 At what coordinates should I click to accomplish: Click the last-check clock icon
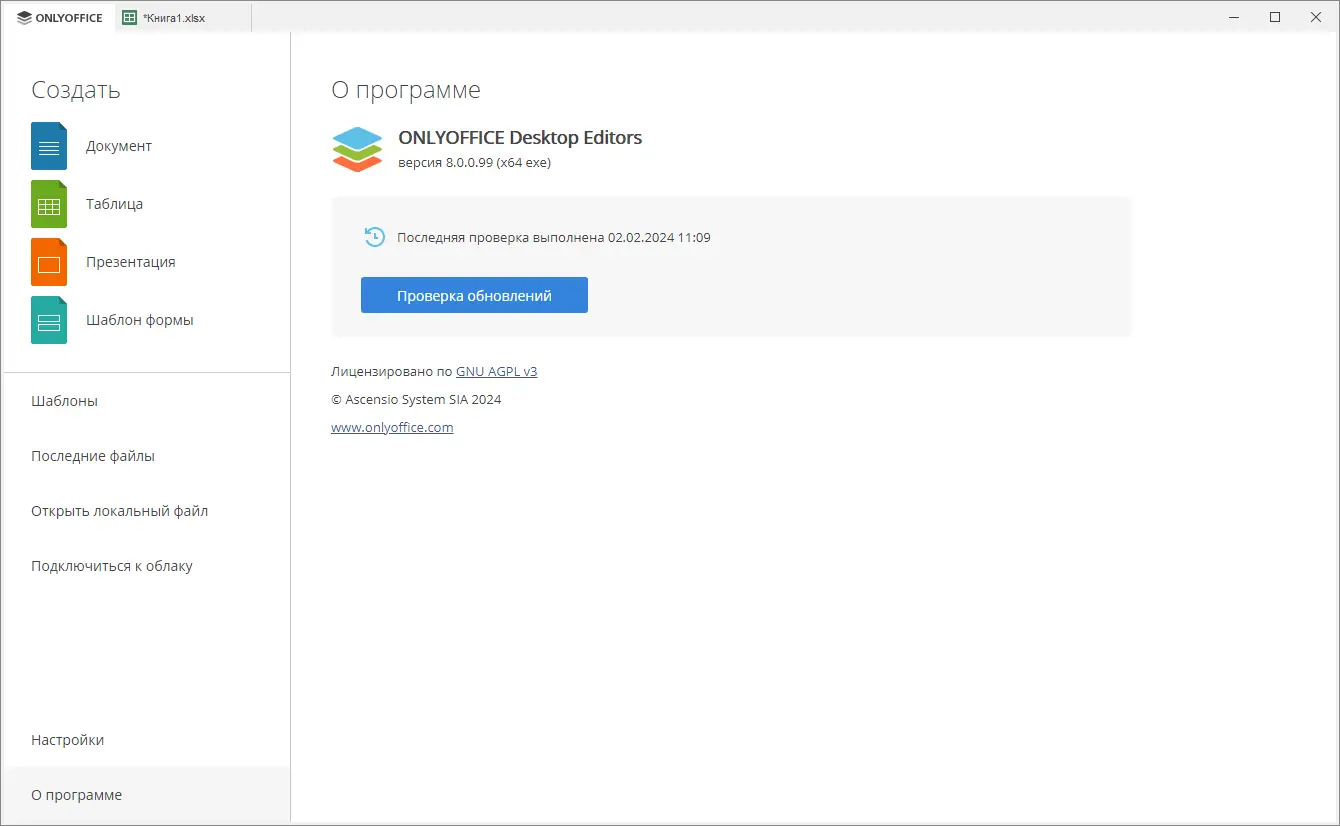375,237
